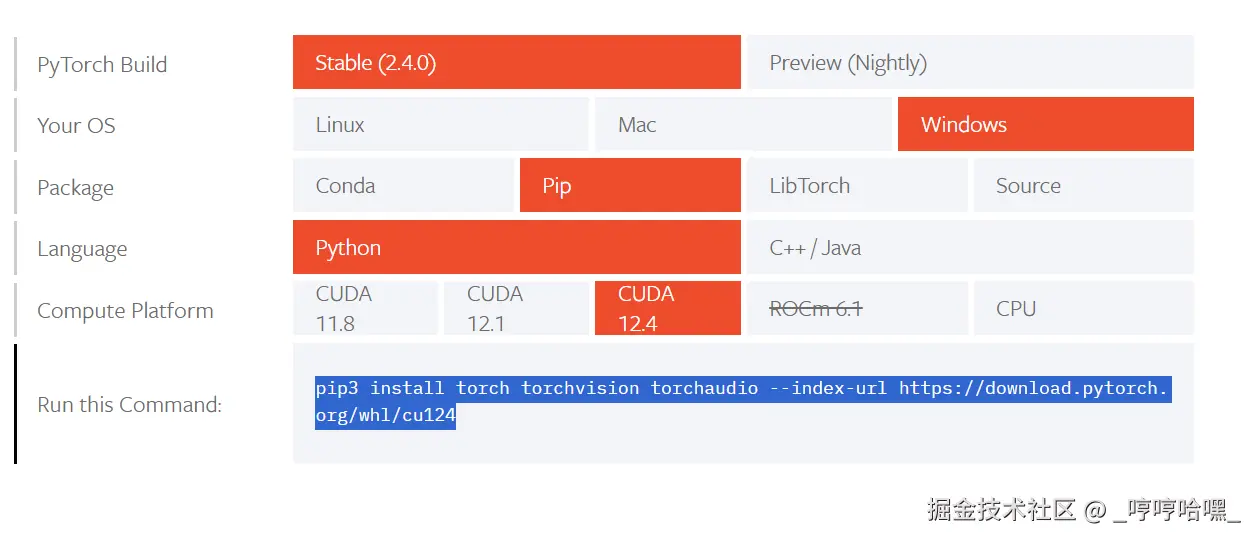Viewport: 1258px width, 541px height.
Task: Select Linux as your OS
Action: tap(441, 125)
